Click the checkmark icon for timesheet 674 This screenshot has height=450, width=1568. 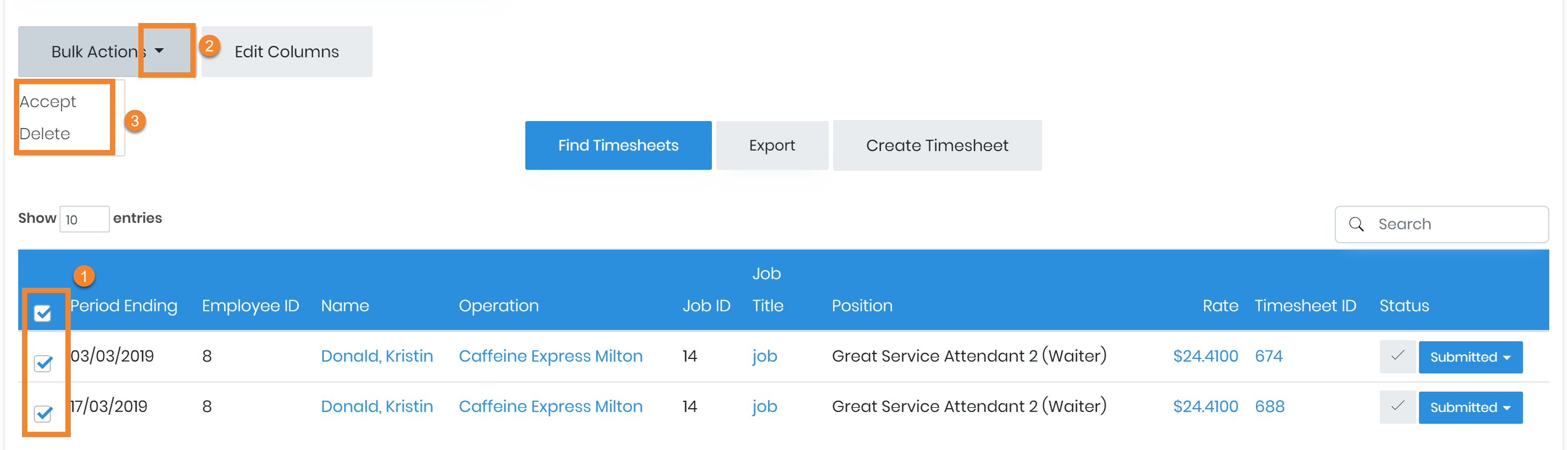[1397, 356]
